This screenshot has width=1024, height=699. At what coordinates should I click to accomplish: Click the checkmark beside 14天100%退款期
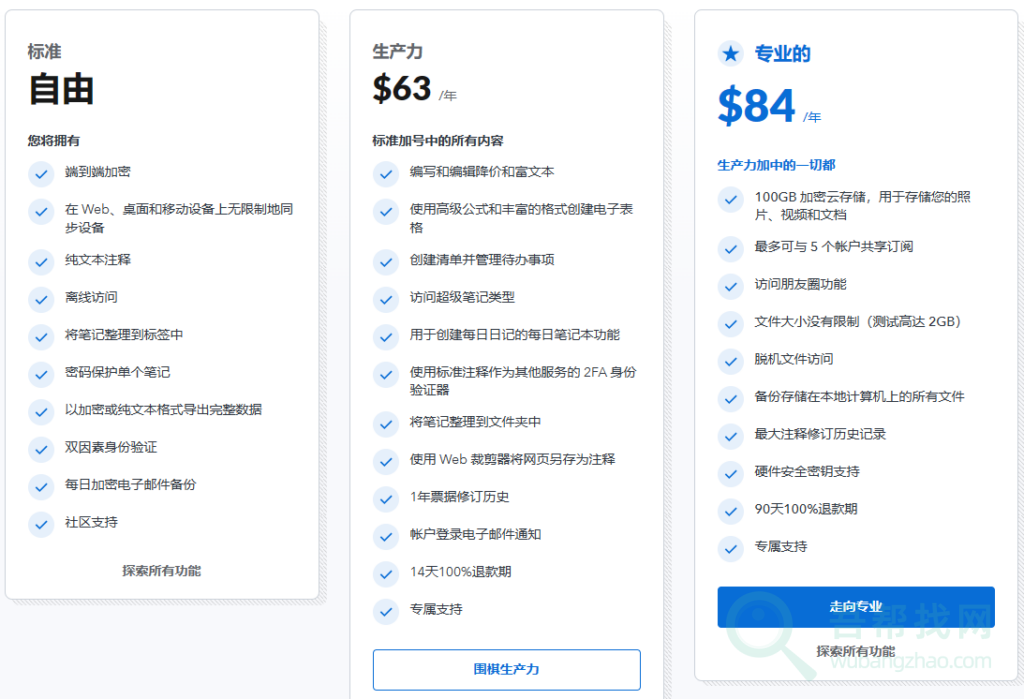pos(386,573)
